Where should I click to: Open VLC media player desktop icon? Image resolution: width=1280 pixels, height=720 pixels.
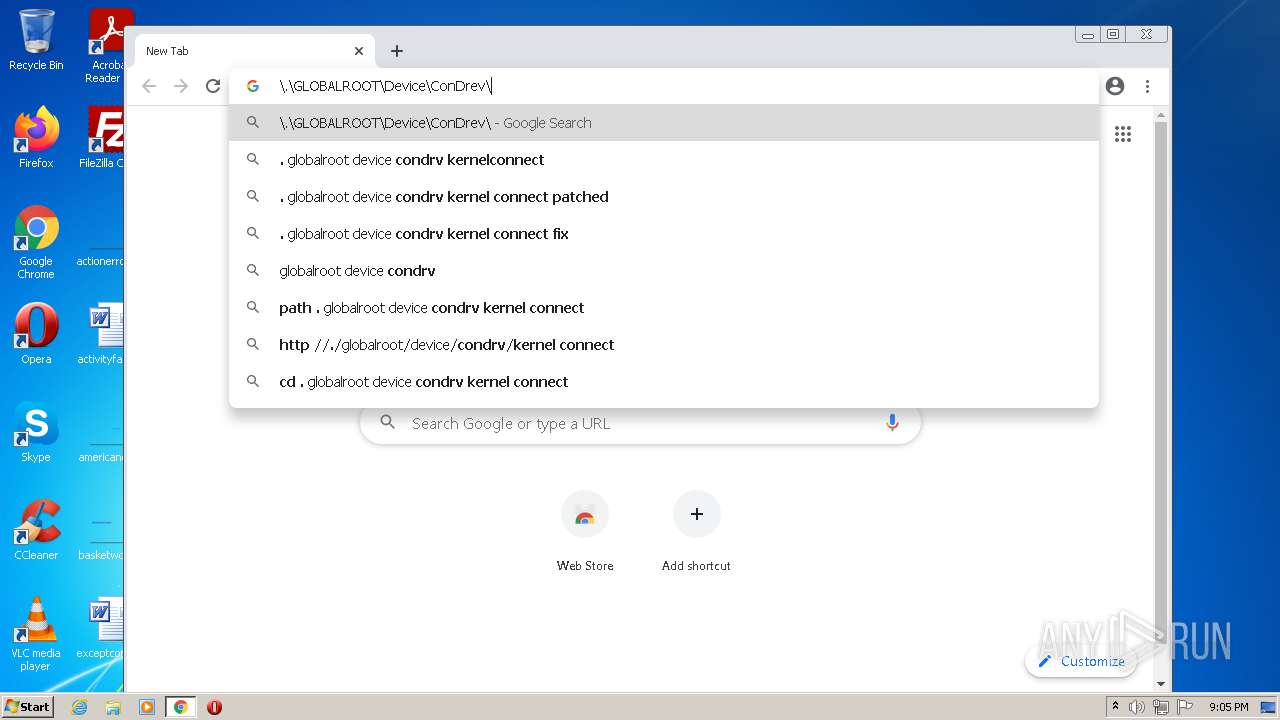(x=36, y=633)
